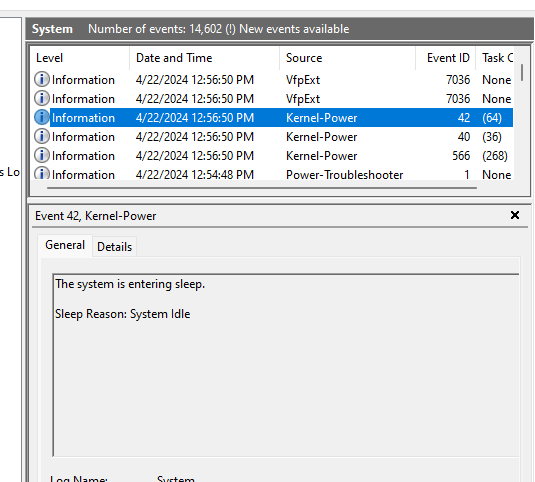The height and width of the screenshot is (482, 535).
Task: Click the event list vertical scrollbar thumb
Action: [522, 72]
